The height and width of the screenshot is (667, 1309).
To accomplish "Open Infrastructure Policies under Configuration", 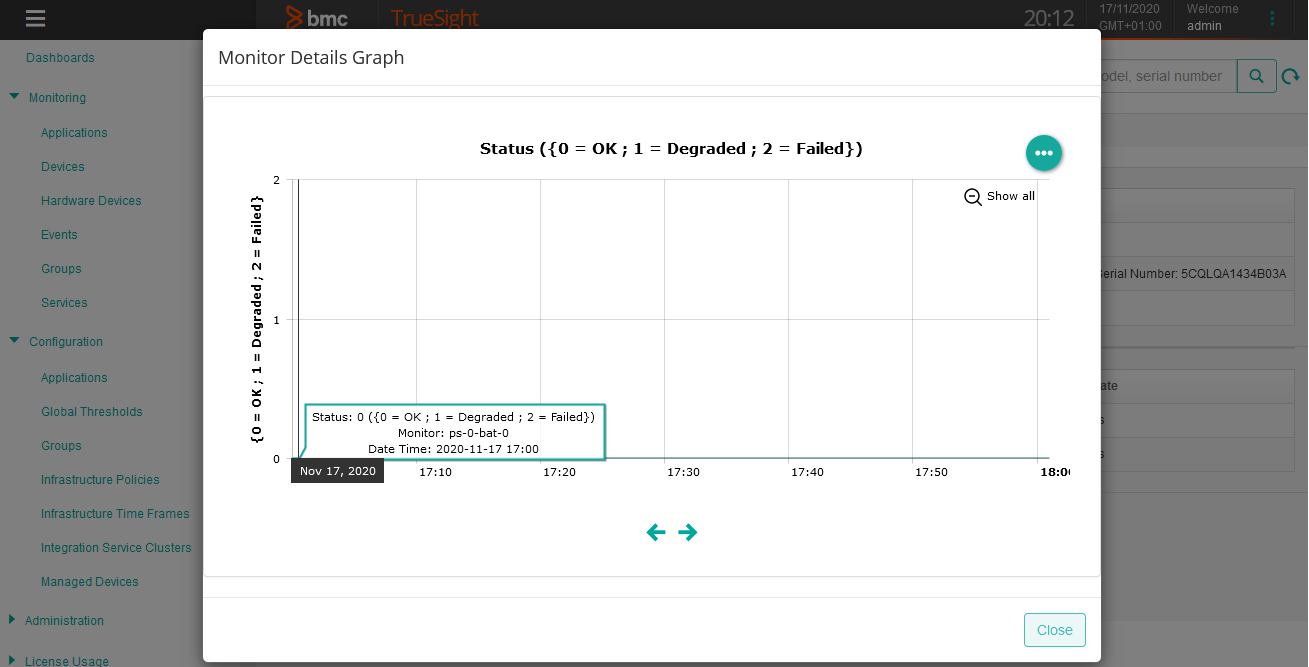I will [x=100, y=479].
